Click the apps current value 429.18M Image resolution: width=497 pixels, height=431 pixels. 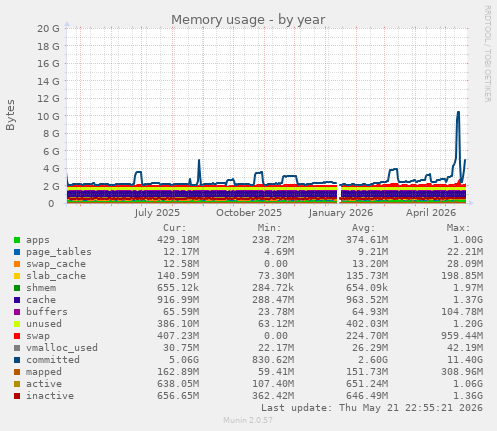pyautogui.click(x=178, y=240)
